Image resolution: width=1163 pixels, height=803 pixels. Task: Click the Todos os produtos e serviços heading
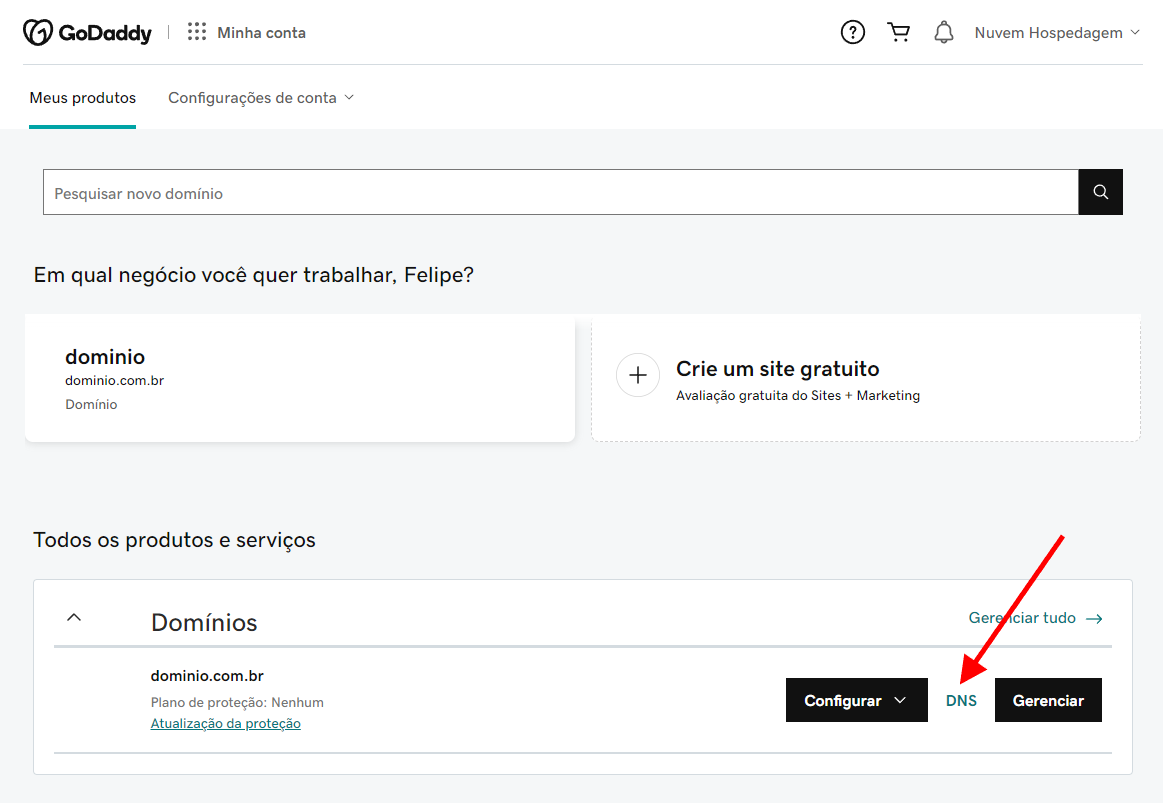tap(174, 540)
